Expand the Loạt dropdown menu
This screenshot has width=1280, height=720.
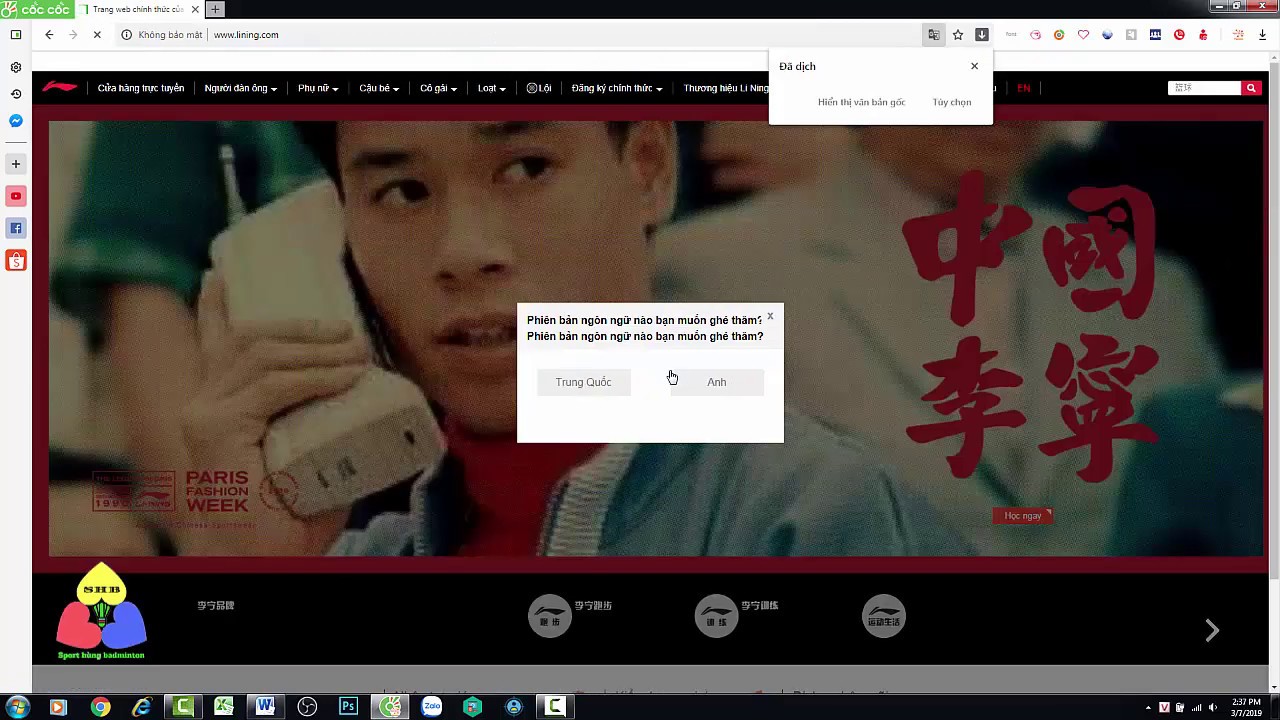coord(492,88)
